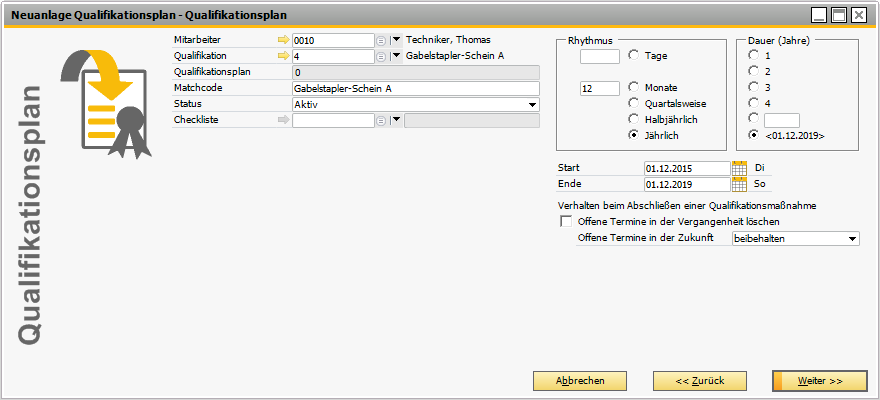
Task: Open the Mitarbeiter choose-from-list round icon
Action: coord(381,40)
